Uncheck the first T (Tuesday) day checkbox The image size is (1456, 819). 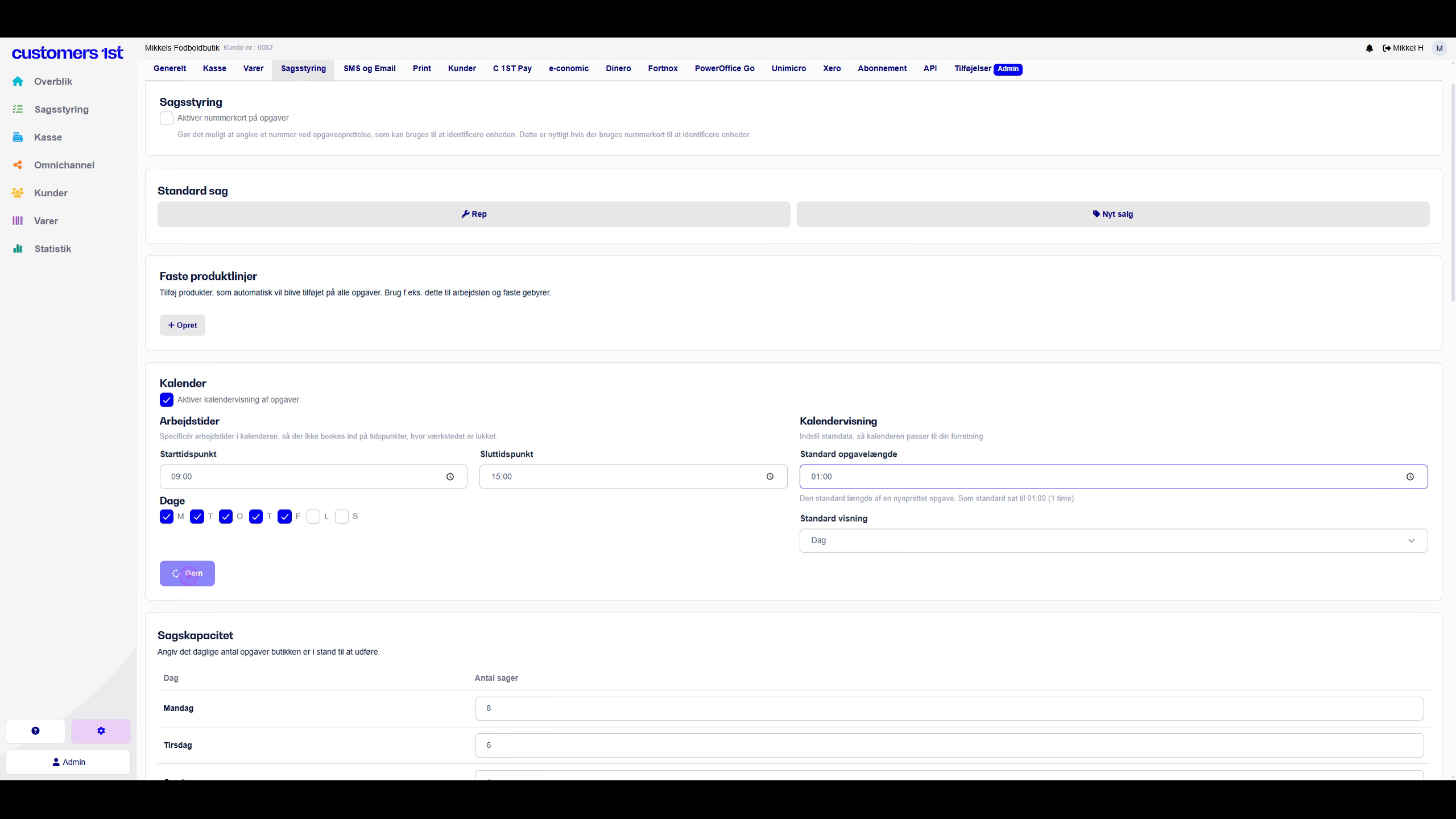point(197,516)
